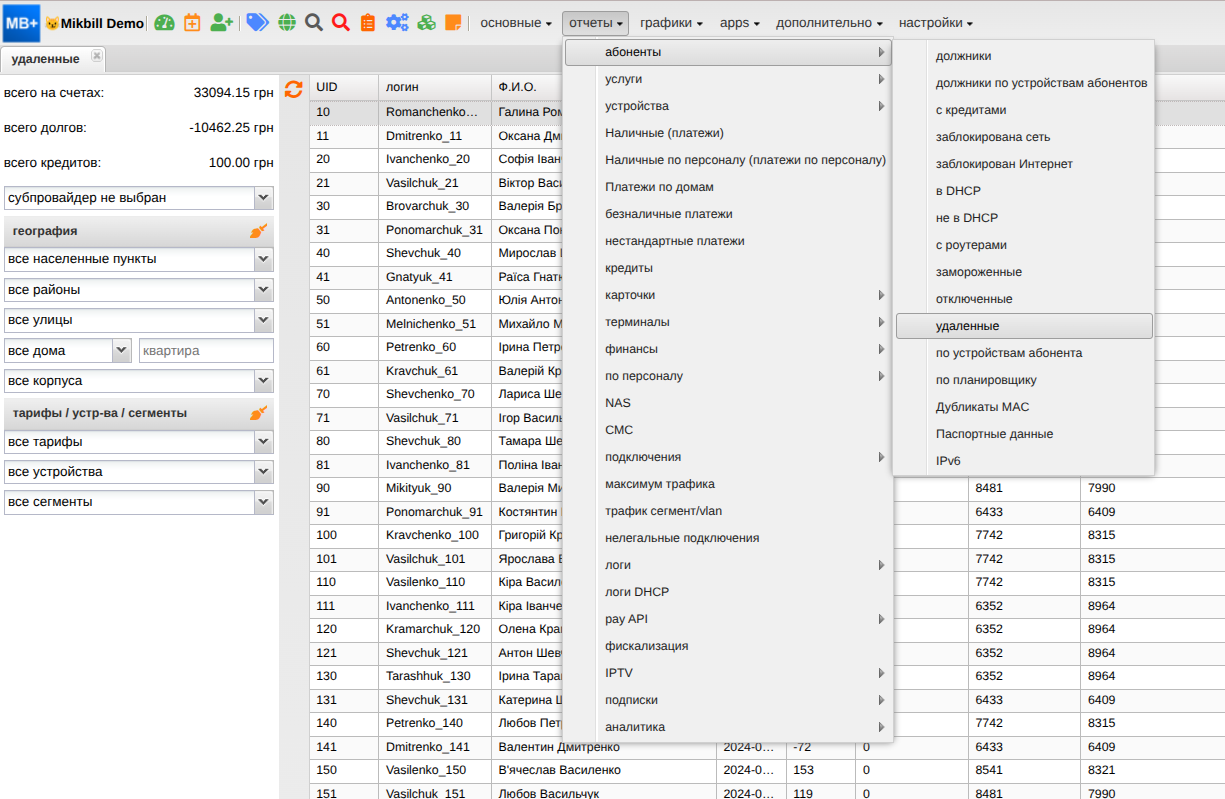1225x799 pixels.
Task: Select с кредитами report
Action: (1024, 110)
